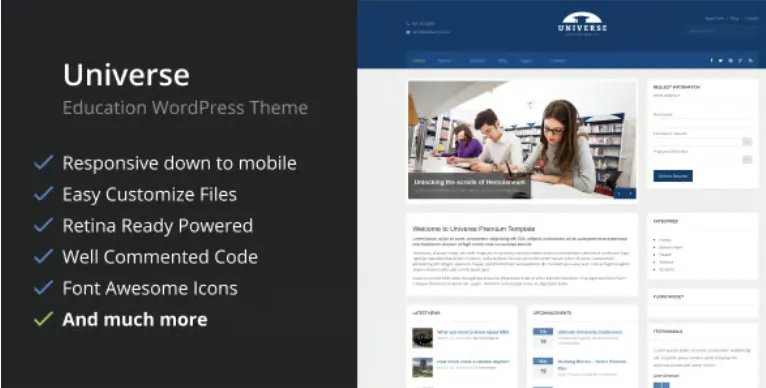
Task: Click the search field in header
Action: click(x=722, y=31)
